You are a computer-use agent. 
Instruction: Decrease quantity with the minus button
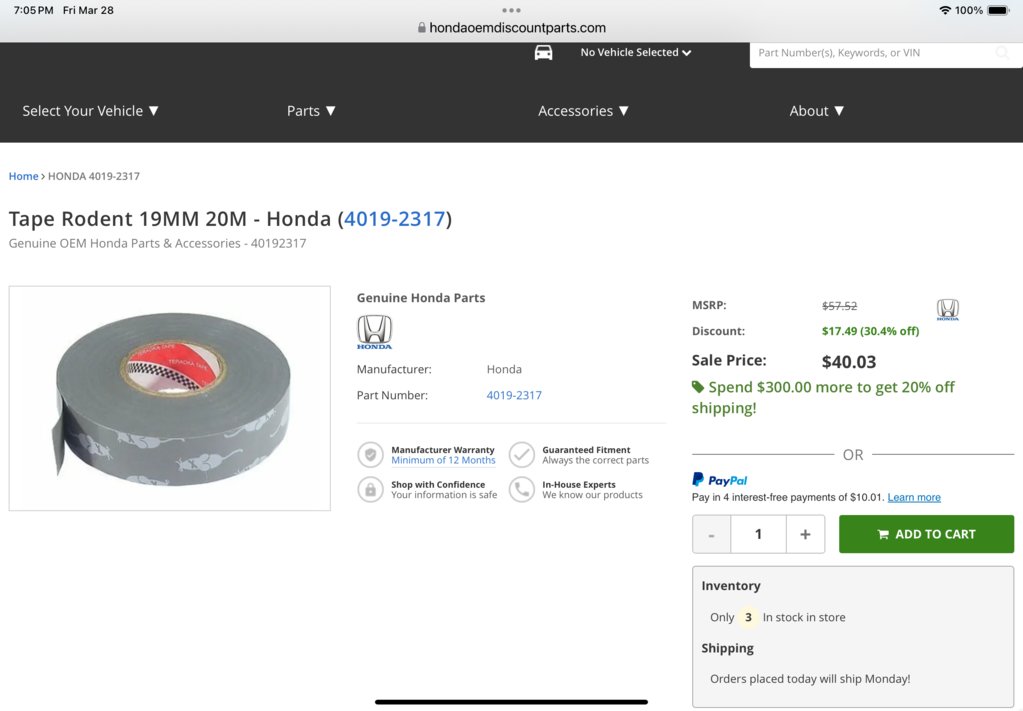coord(711,534)
